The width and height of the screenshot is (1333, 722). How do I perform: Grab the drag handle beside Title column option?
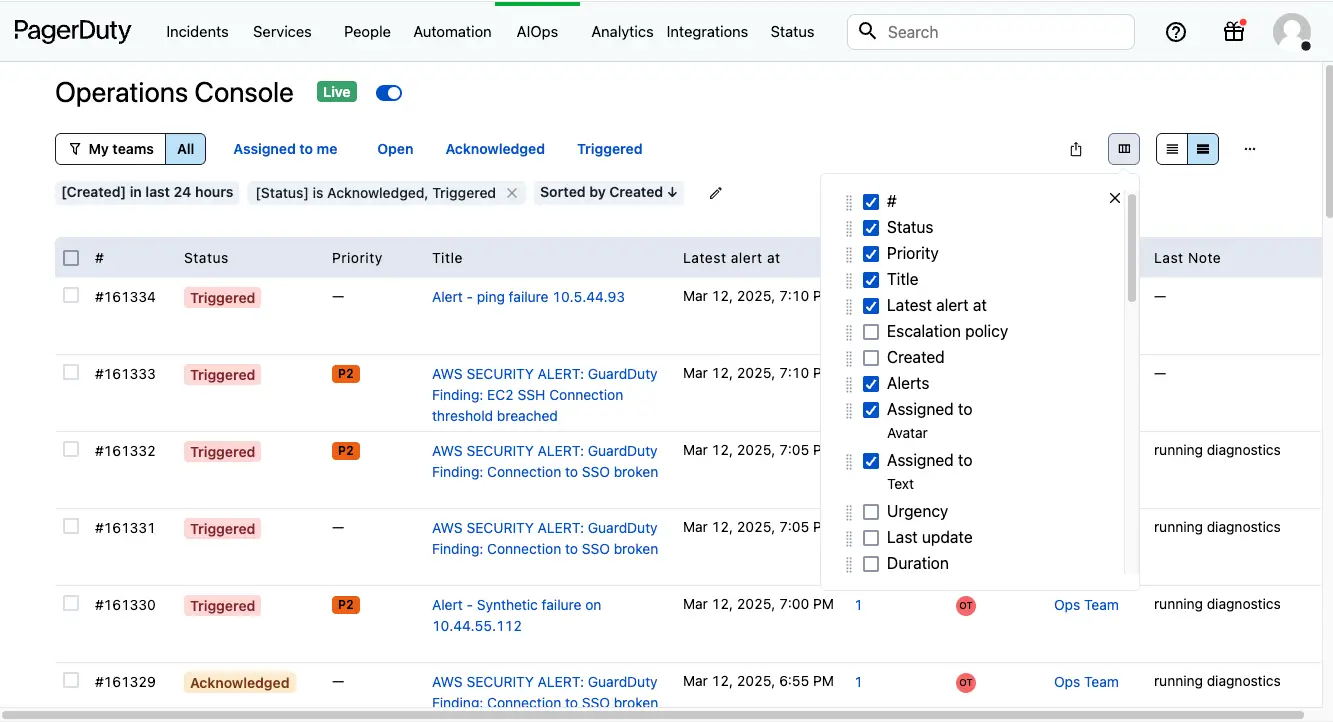pyautogui.click(x=849, y=280)
